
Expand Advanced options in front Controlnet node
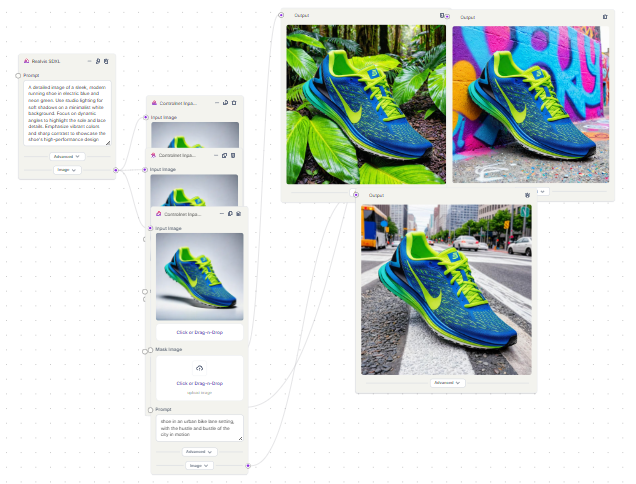199,452
